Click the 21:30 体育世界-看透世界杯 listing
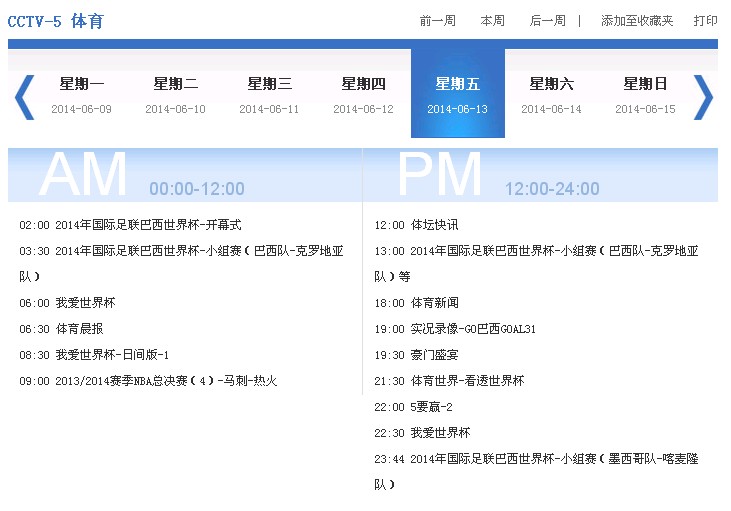731x511 pixels. [449, 381]
